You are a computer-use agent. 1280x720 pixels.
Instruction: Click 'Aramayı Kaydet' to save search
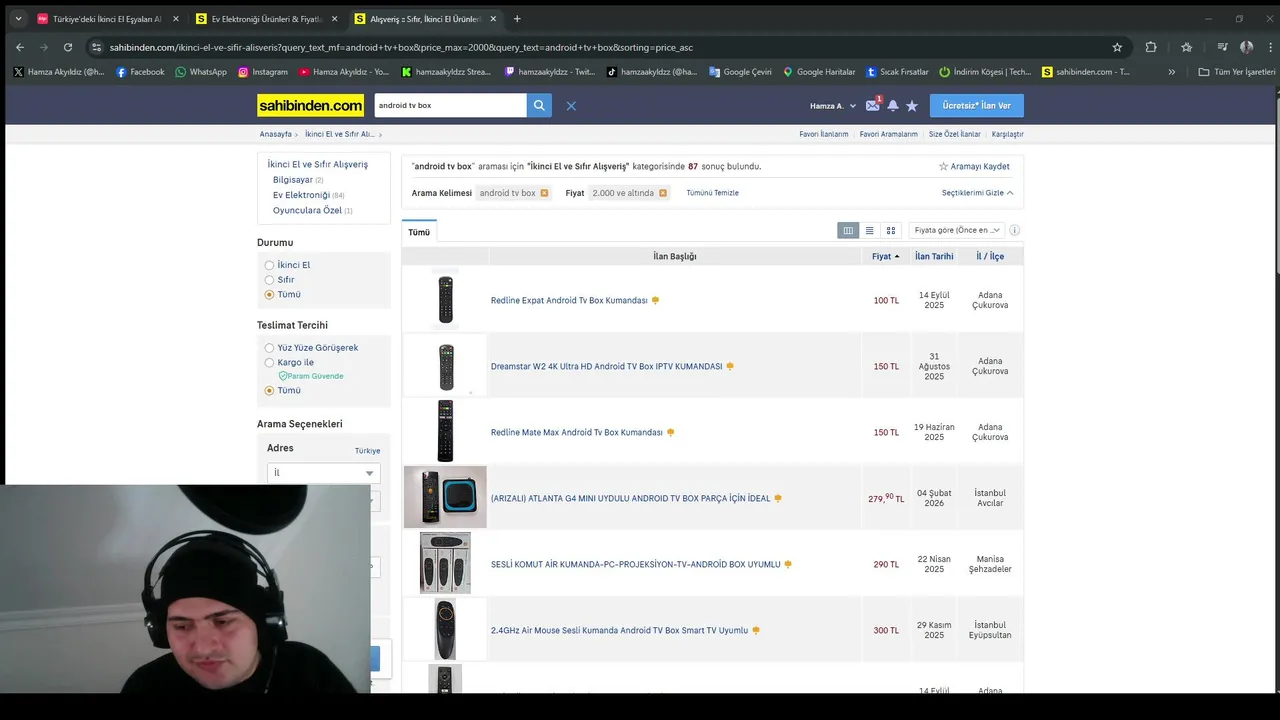974,166
